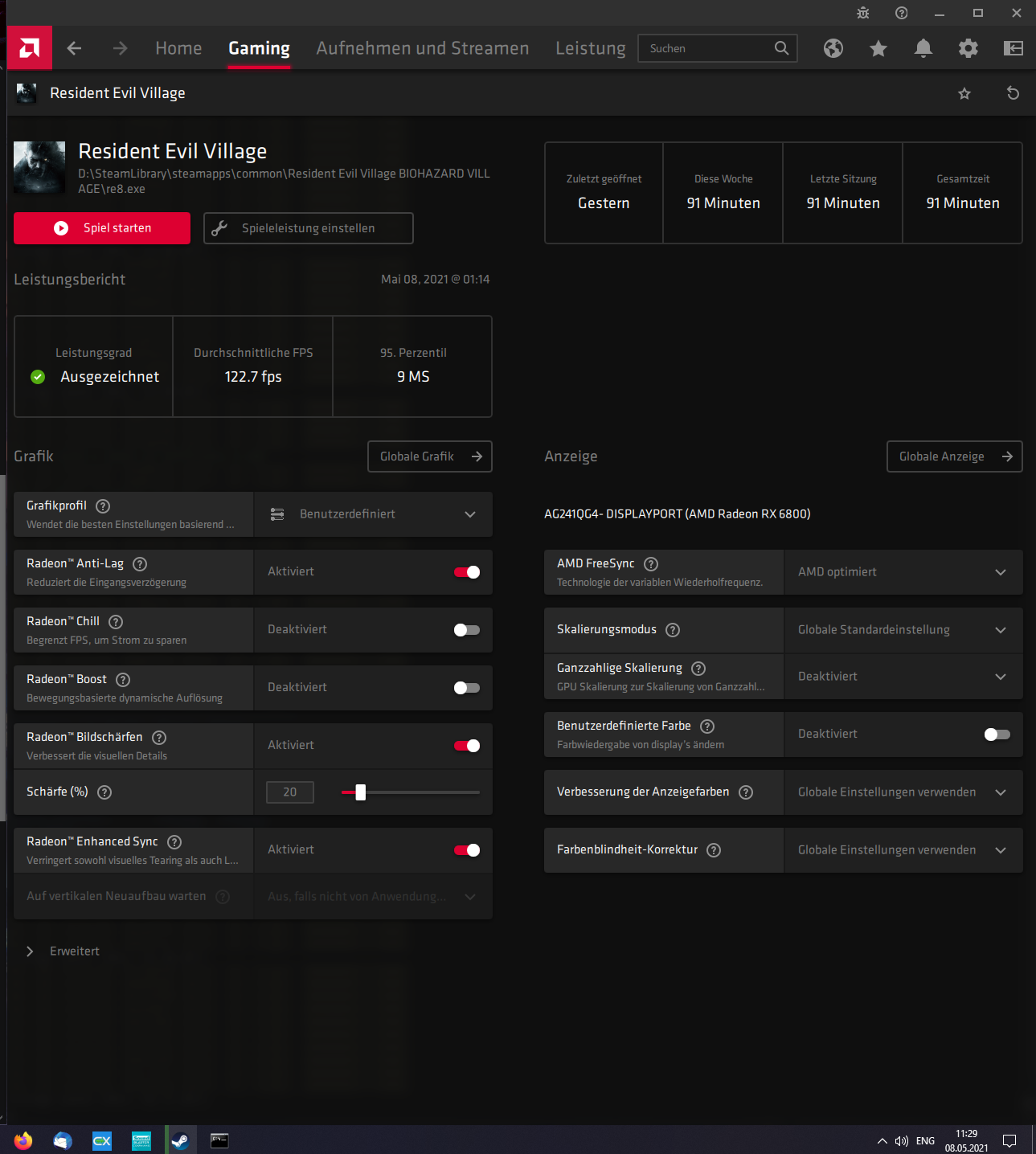Show help for Skalierungsmodus
The width and height of the screenshot is (1036, 1154).
point(673,630)
